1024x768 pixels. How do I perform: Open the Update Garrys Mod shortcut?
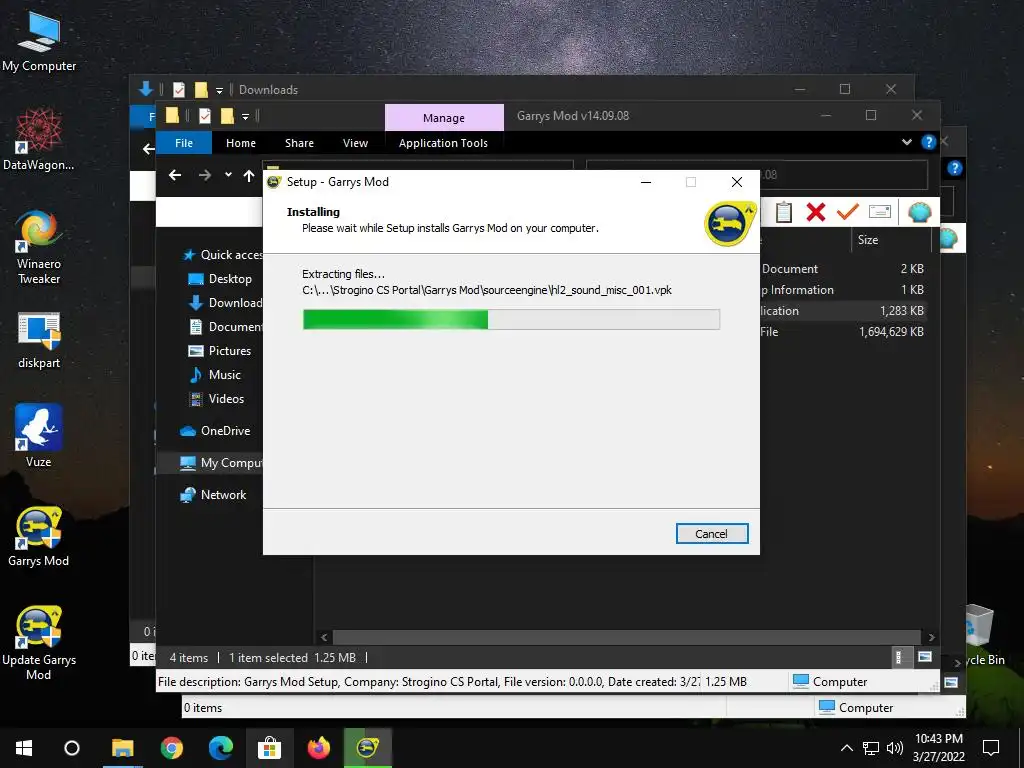[x=39, y=643]
